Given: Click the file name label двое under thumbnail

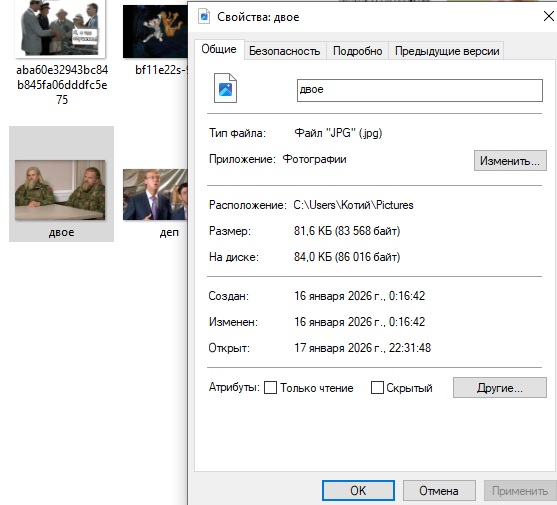Looking at the screenshot, I should (62, 232).
